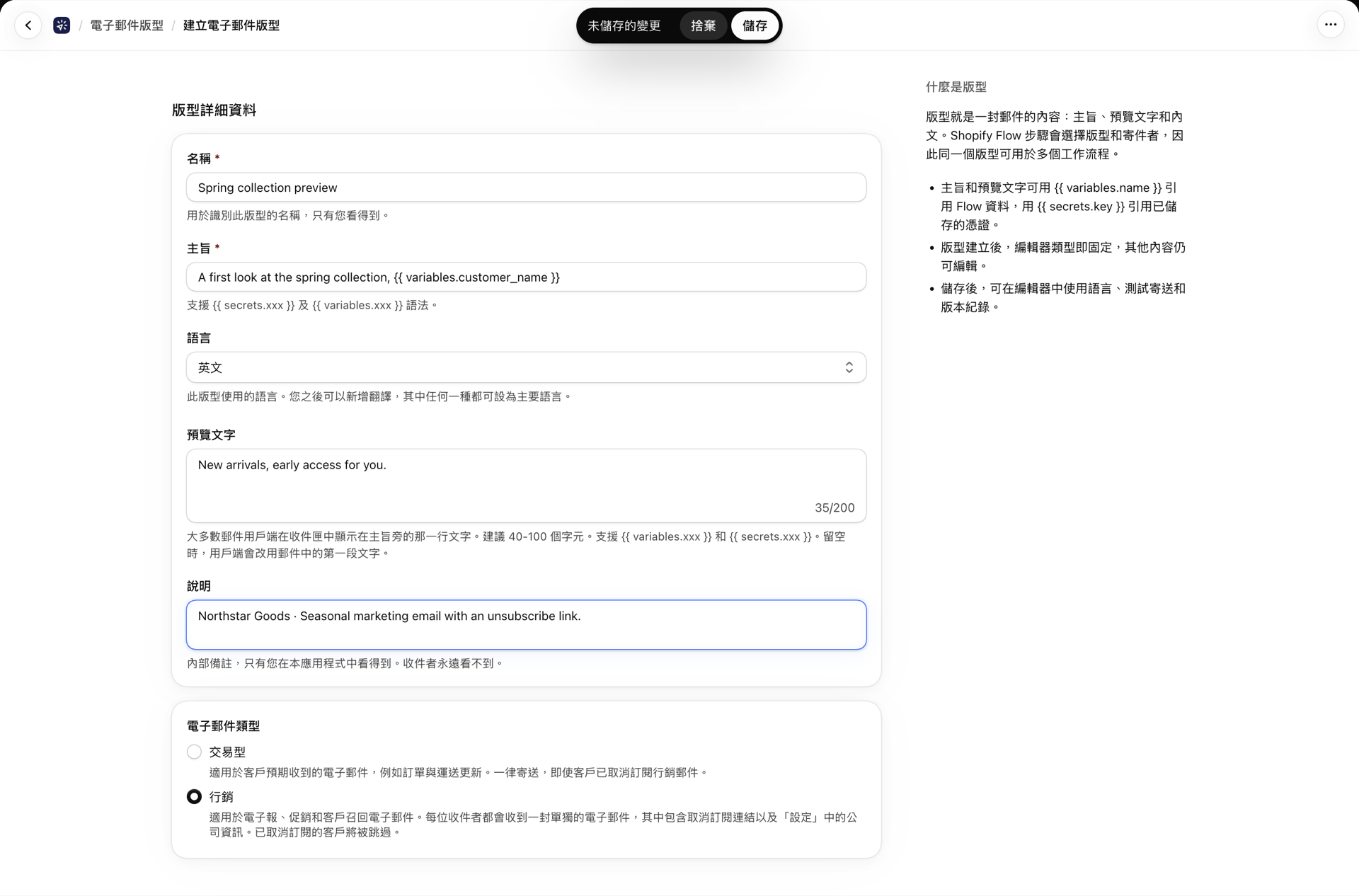Click the 建立電子郵件版型 breadcrumb text
Screen dimensions: 1359x896
pos(231,25)
